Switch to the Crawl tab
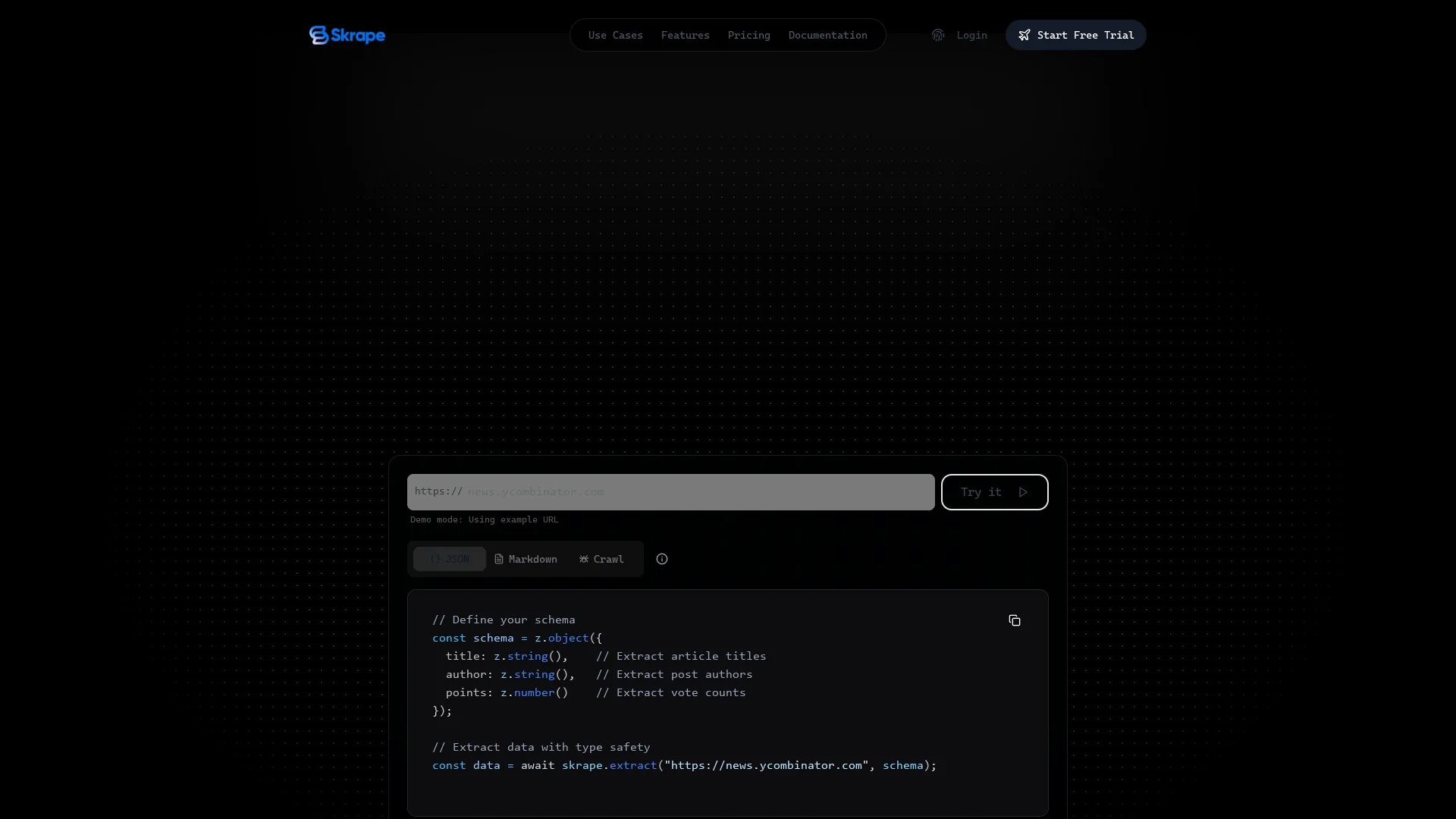Screen dimensions: 1456x819 601,559
